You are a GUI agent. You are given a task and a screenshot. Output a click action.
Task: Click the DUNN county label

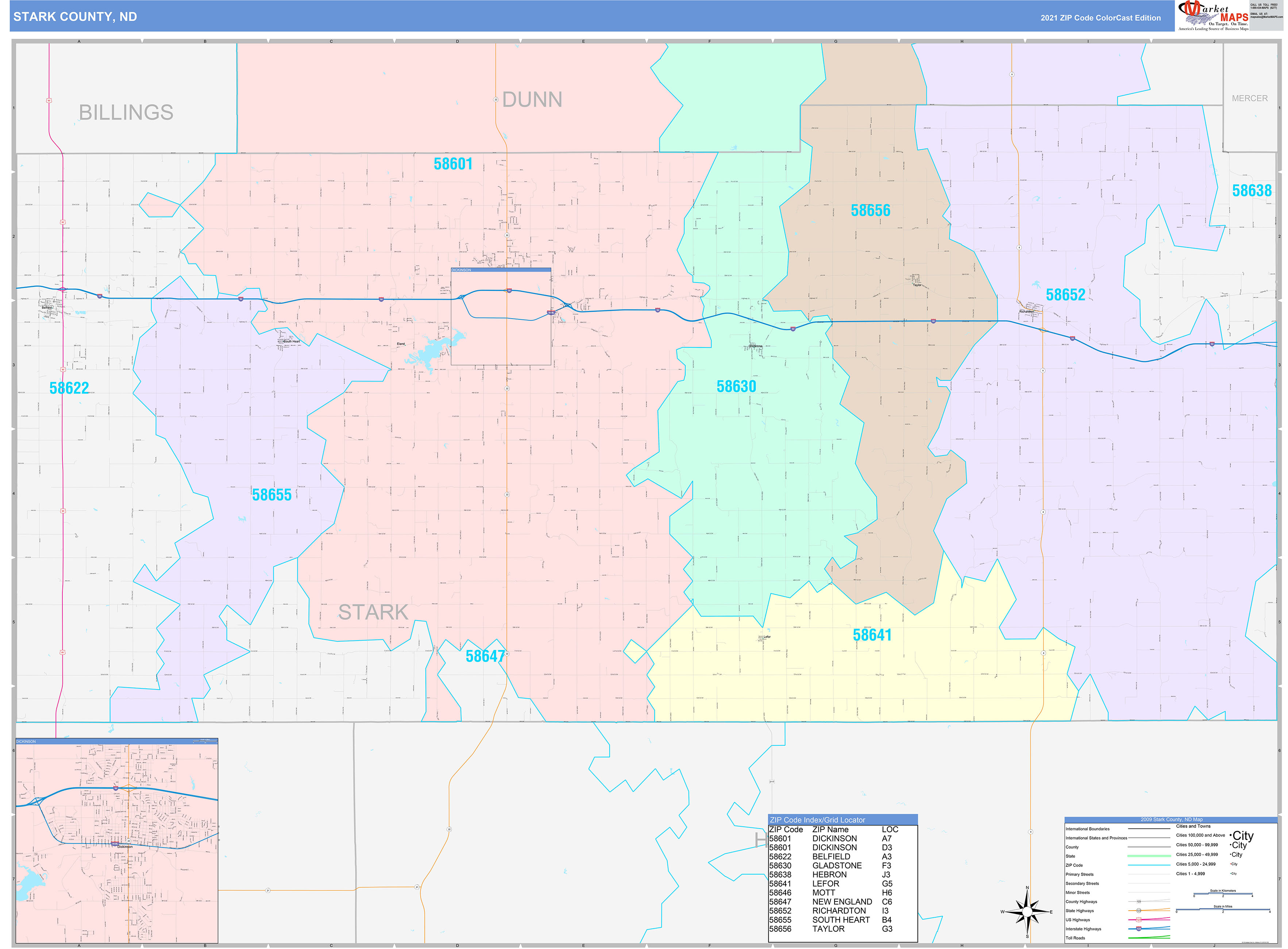click(532, 100)
